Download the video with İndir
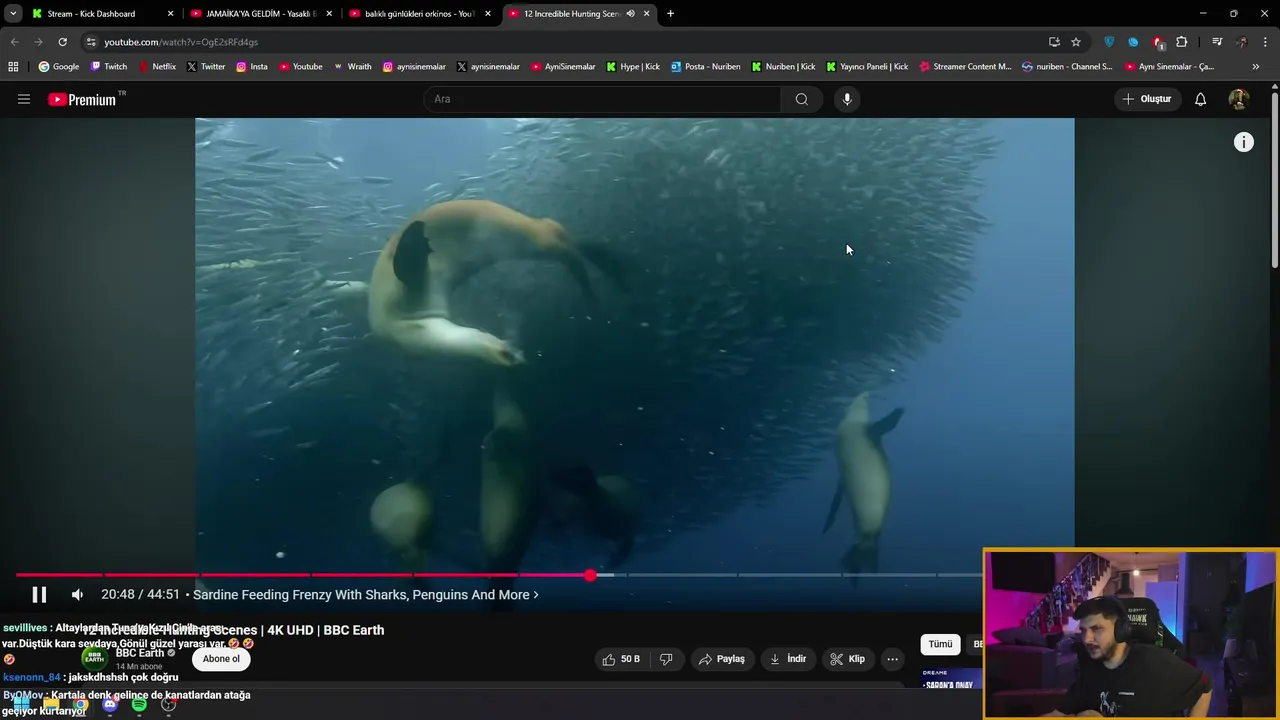Screen dimensions: 1280x720 click(788, 659)
